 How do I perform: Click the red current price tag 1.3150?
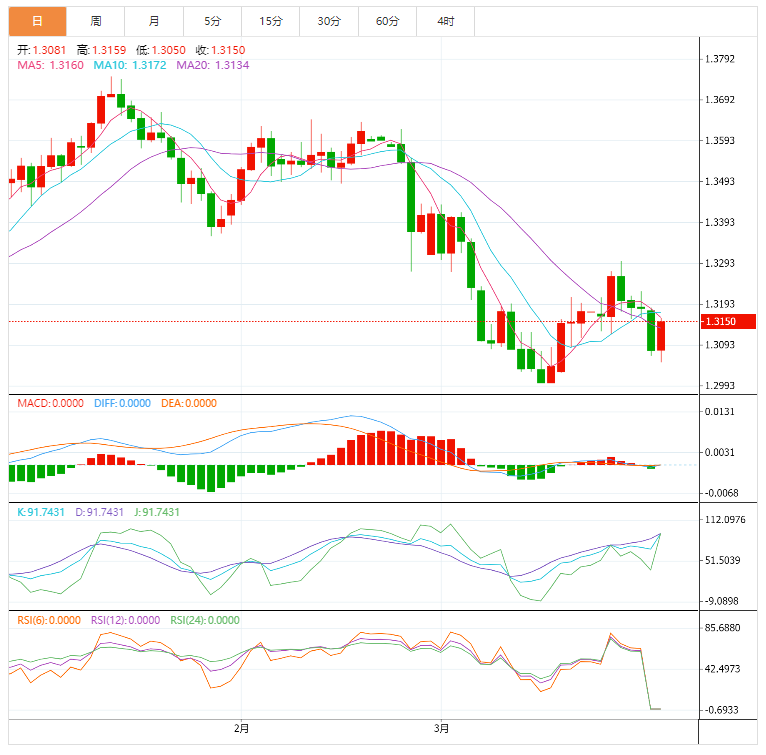(x=728, y=322)
